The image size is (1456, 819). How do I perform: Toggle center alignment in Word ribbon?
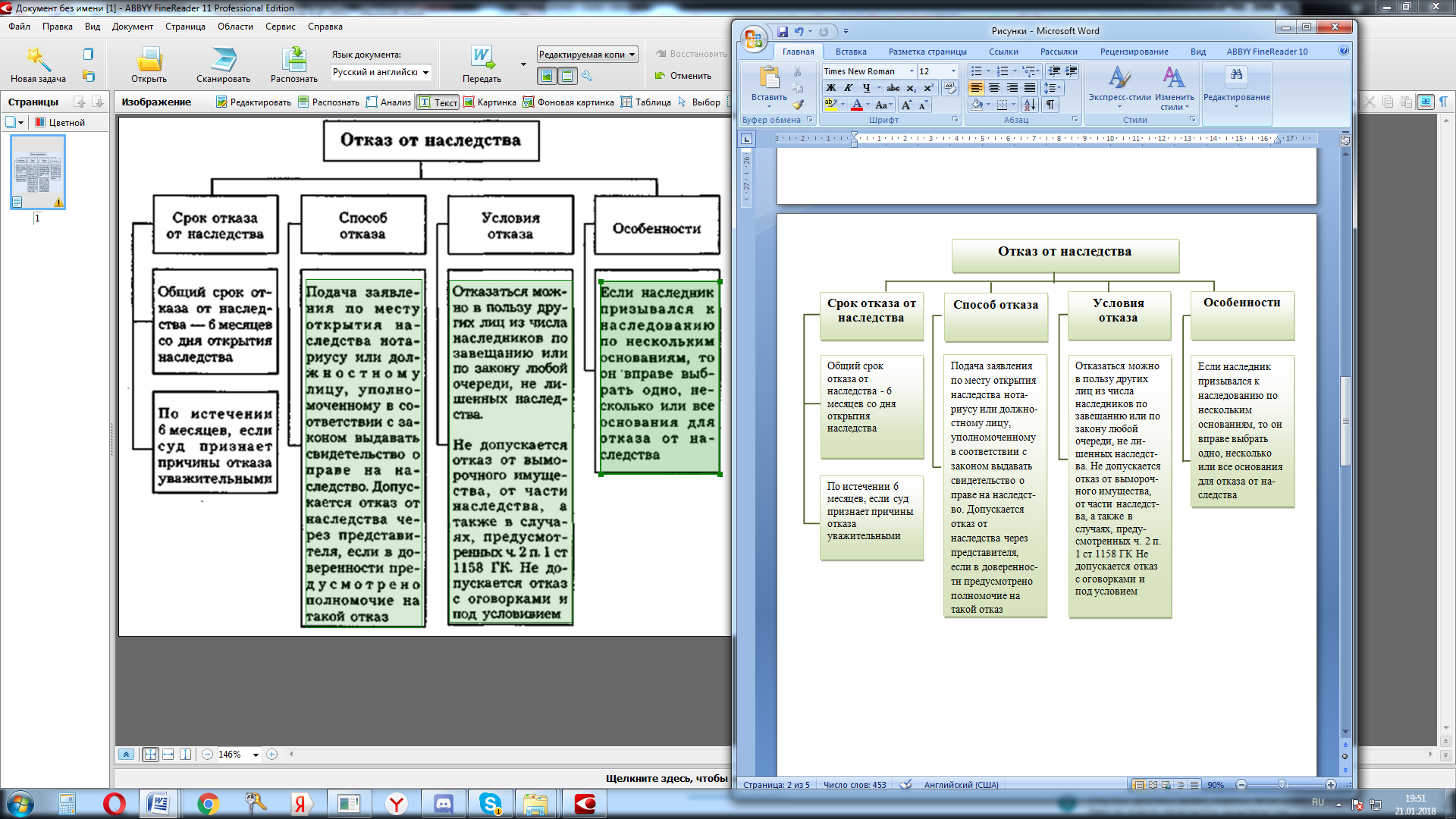point(994,88)
